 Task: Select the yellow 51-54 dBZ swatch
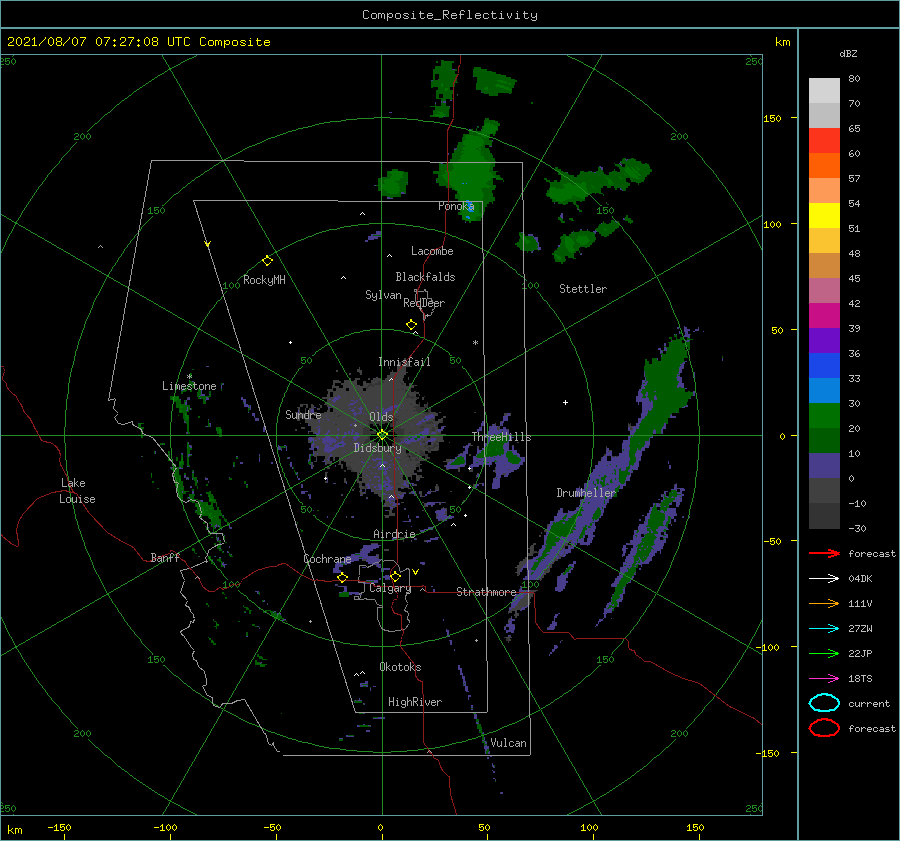click(824, 215)
